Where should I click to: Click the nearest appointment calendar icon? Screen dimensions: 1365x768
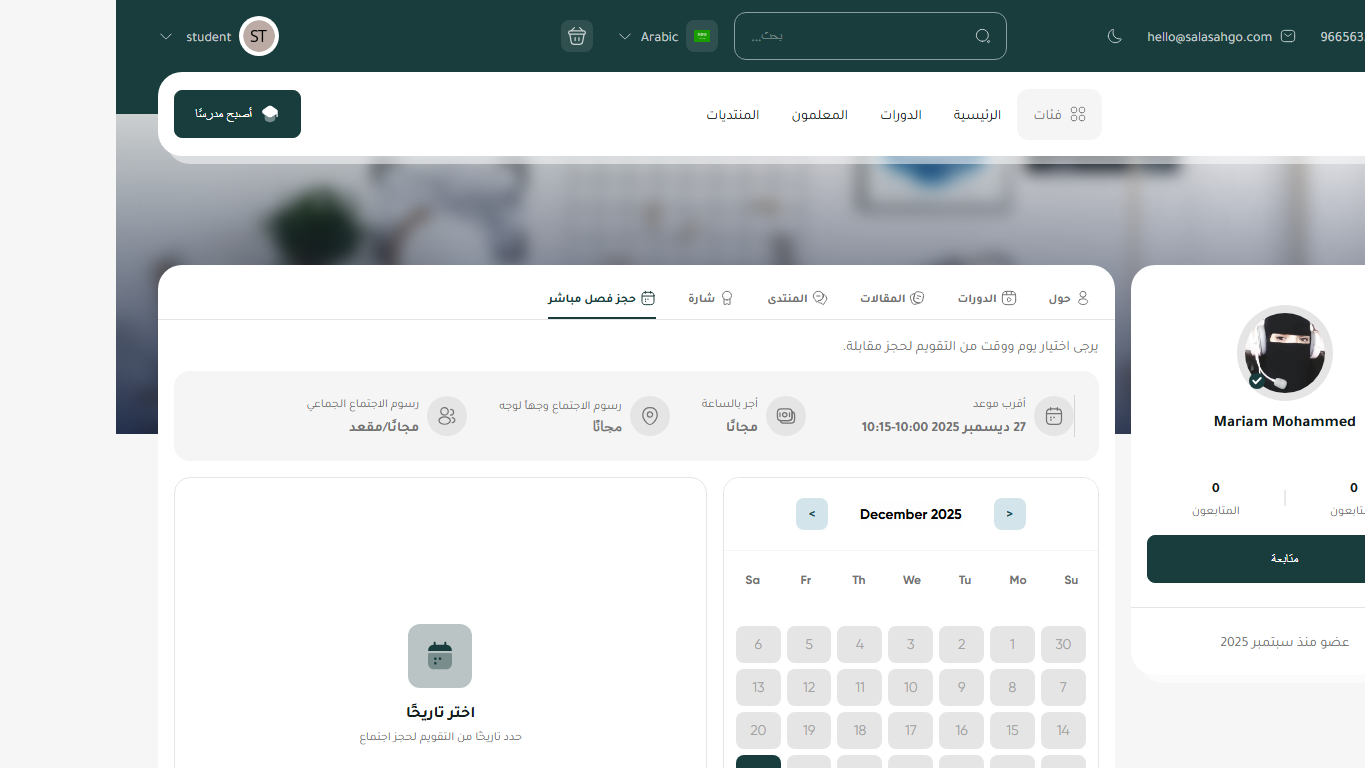1054,416
